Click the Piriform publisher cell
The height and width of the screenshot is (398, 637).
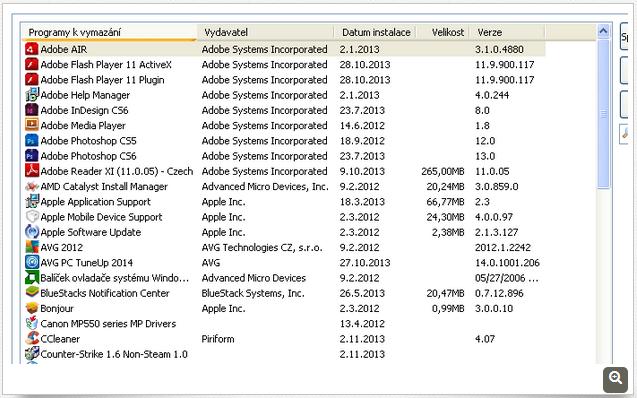click(x=218, y=339)
